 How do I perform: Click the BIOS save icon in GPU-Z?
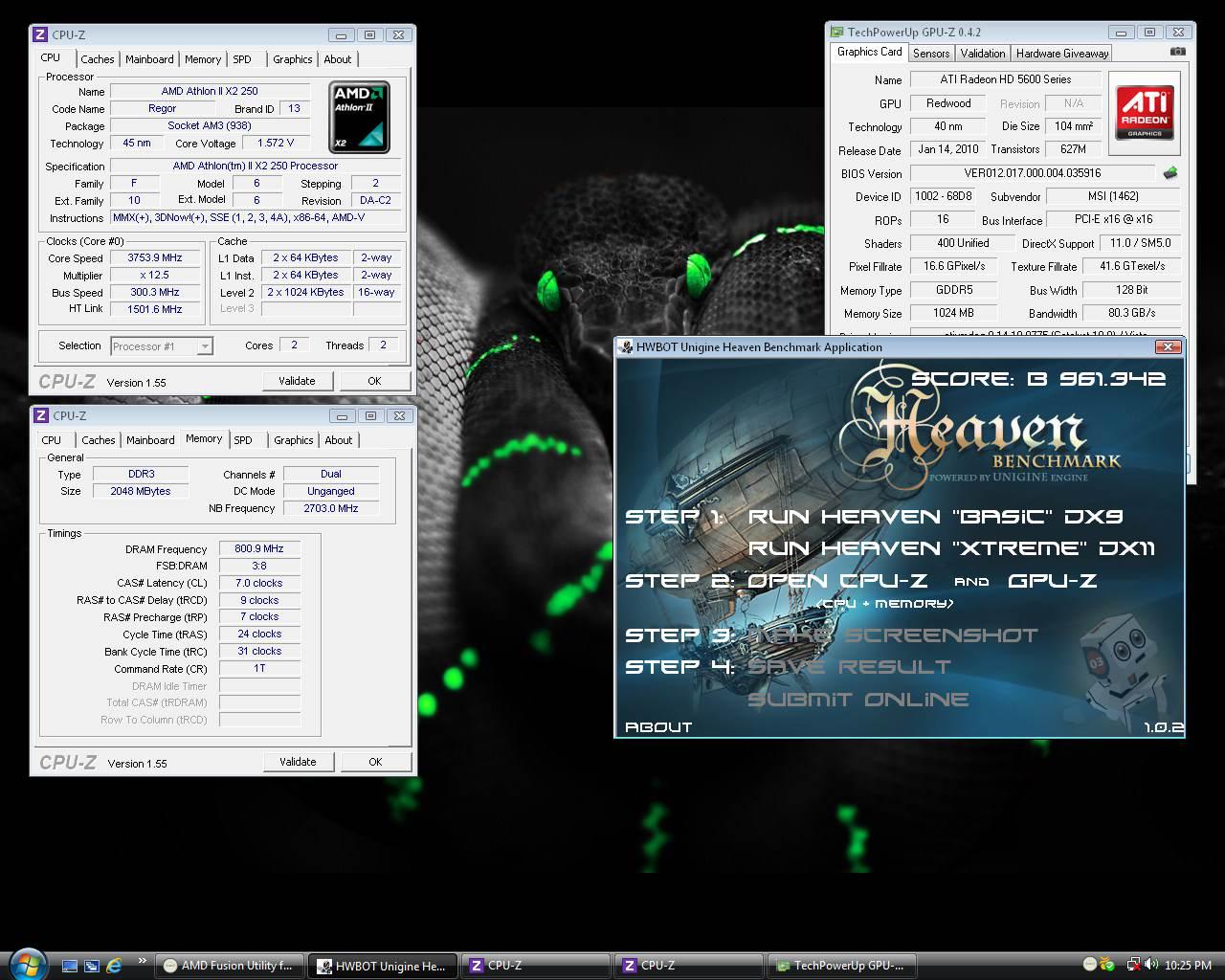point(1169,173)
